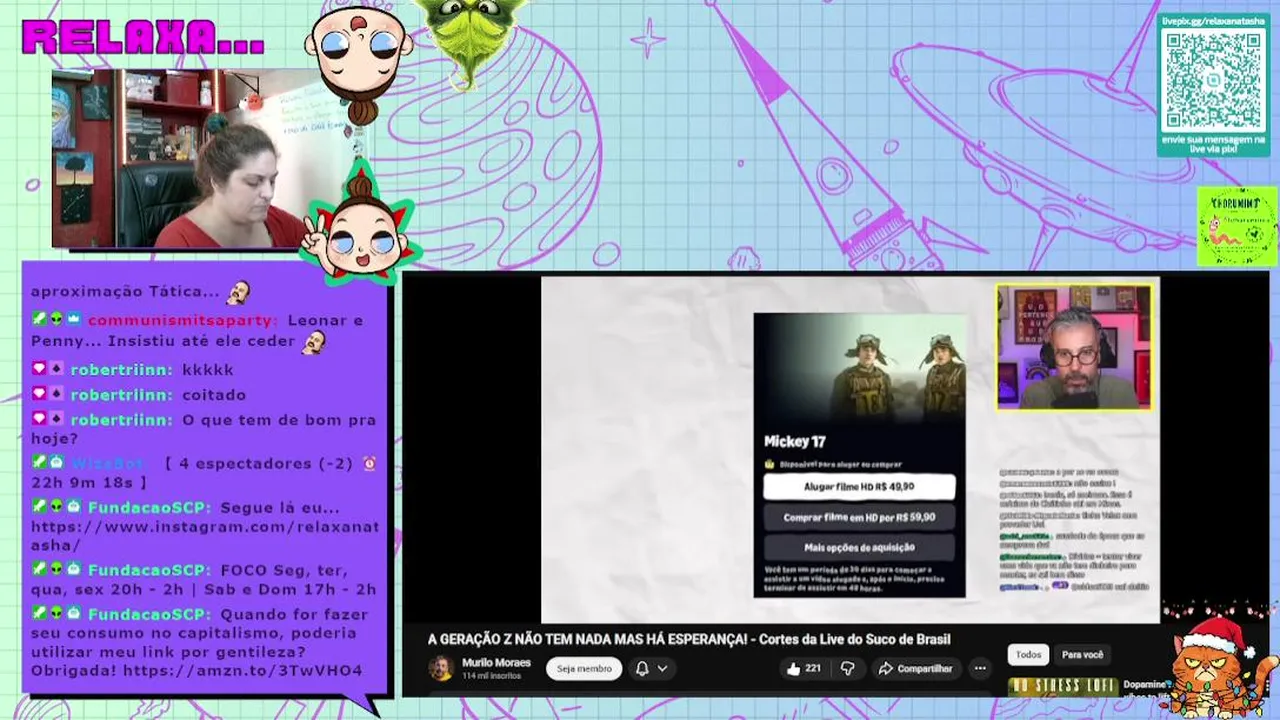Click the FundacaoSCP FOCO schedule message

[204, 580]
